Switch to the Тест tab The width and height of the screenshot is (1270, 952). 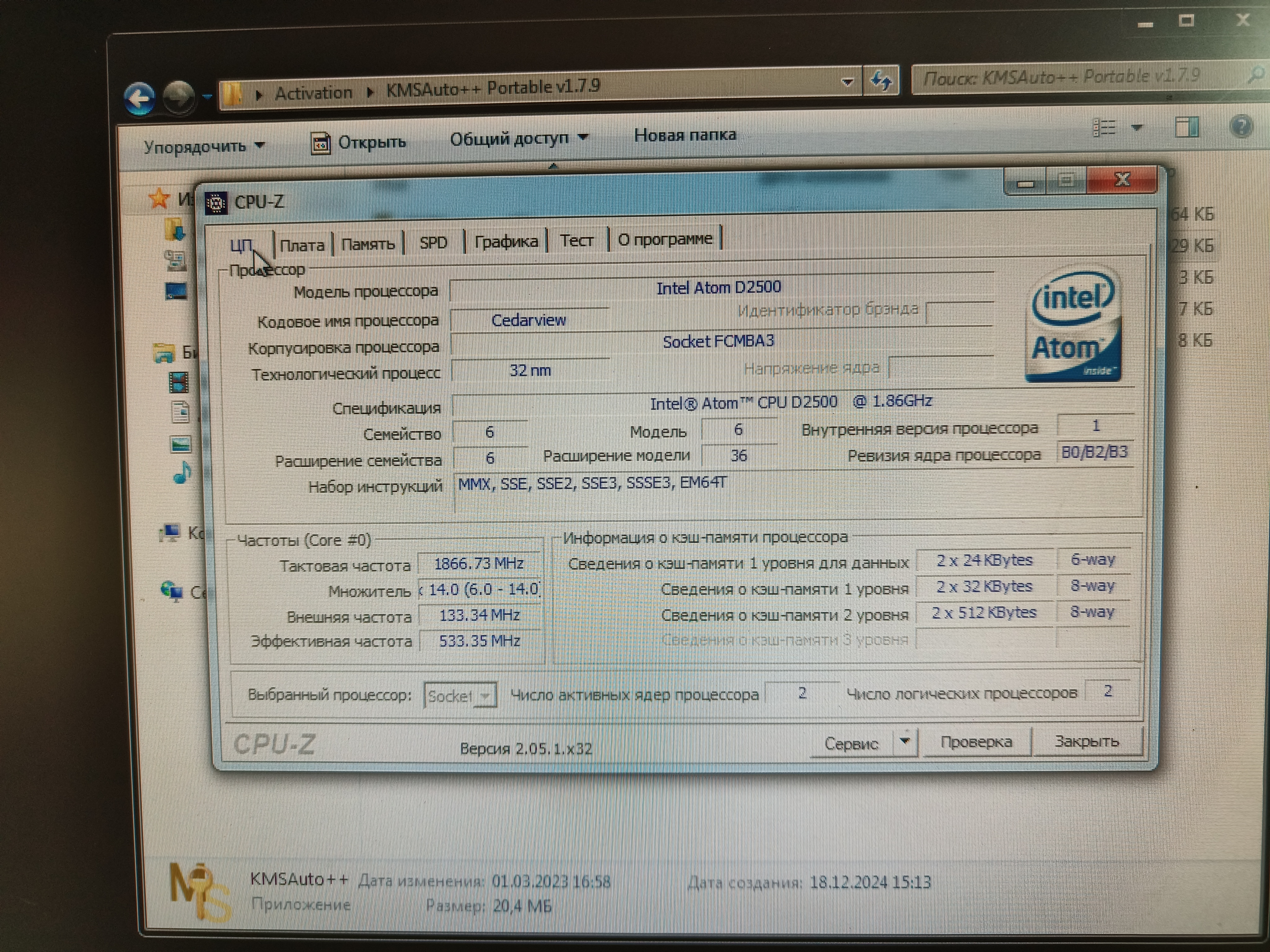576,240
